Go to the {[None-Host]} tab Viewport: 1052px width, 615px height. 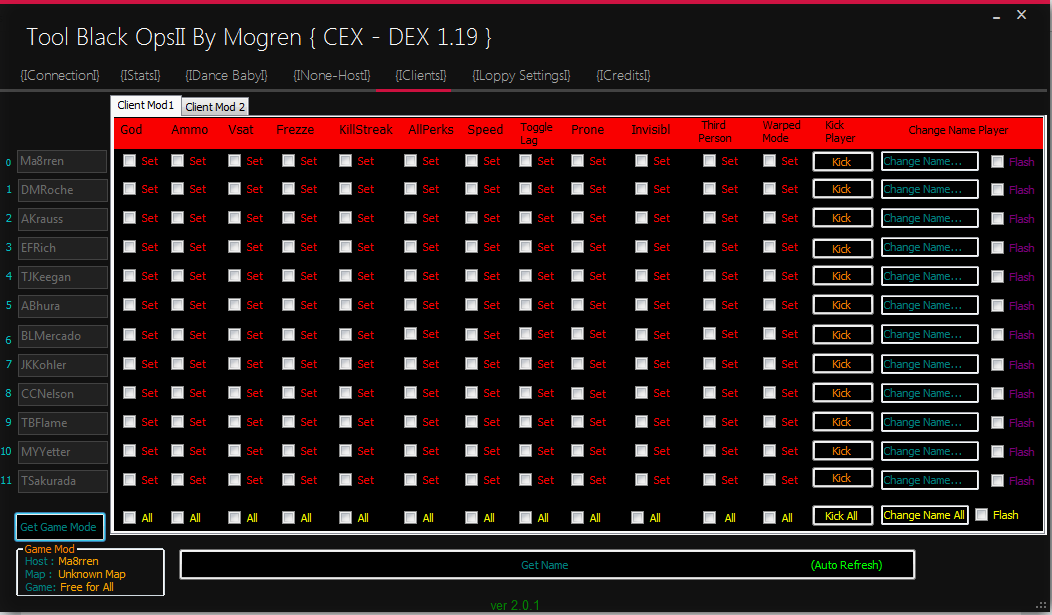[331, 75]
